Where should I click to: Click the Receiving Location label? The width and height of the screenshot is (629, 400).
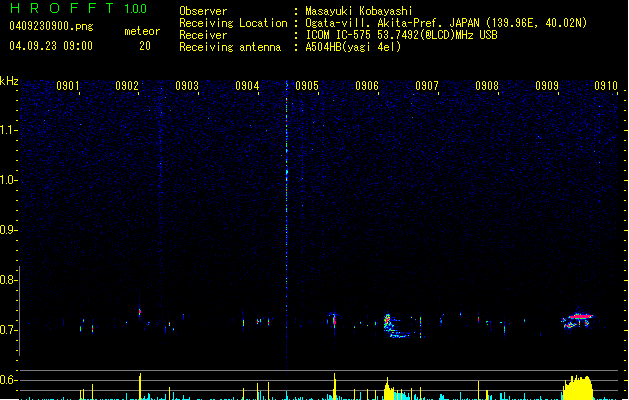(233, 23)
